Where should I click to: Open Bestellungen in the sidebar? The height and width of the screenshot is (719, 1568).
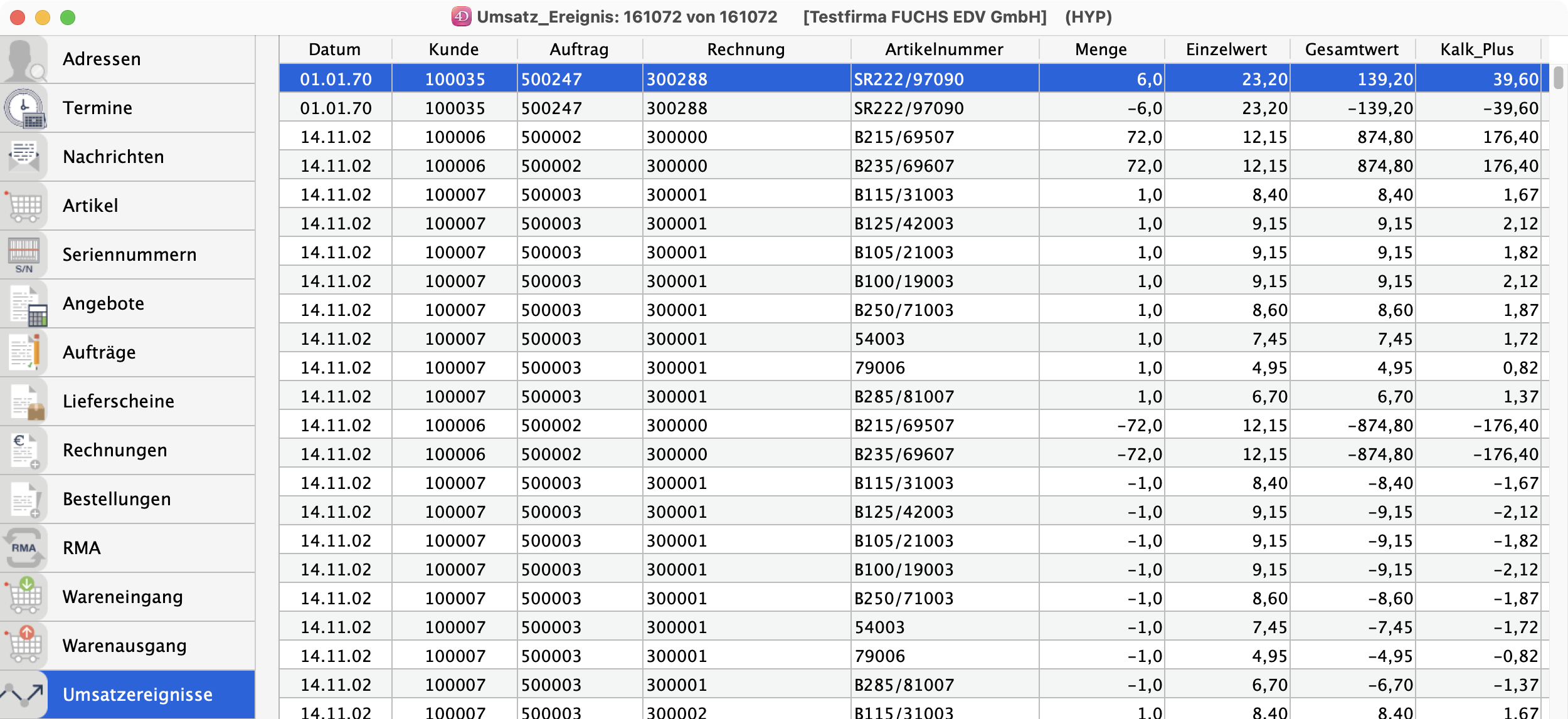[x=117, y=499]
